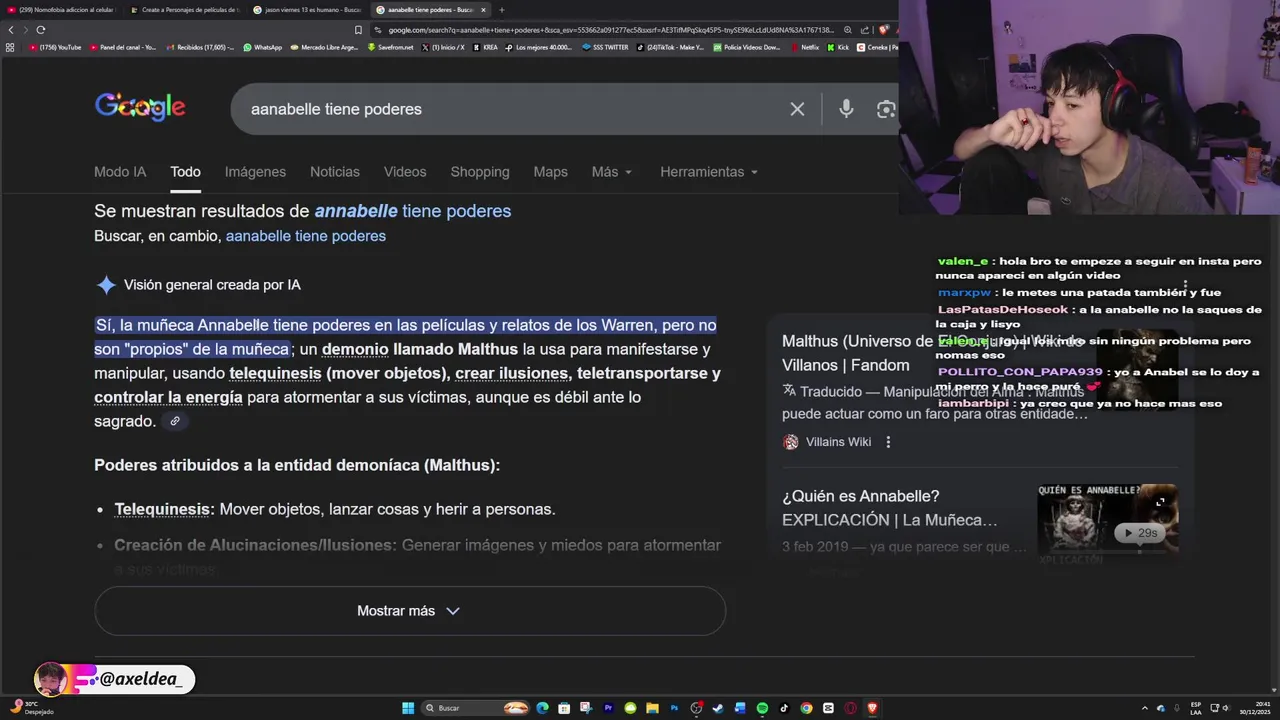Start voice search via microphone icon

click(x=846, y=109)
